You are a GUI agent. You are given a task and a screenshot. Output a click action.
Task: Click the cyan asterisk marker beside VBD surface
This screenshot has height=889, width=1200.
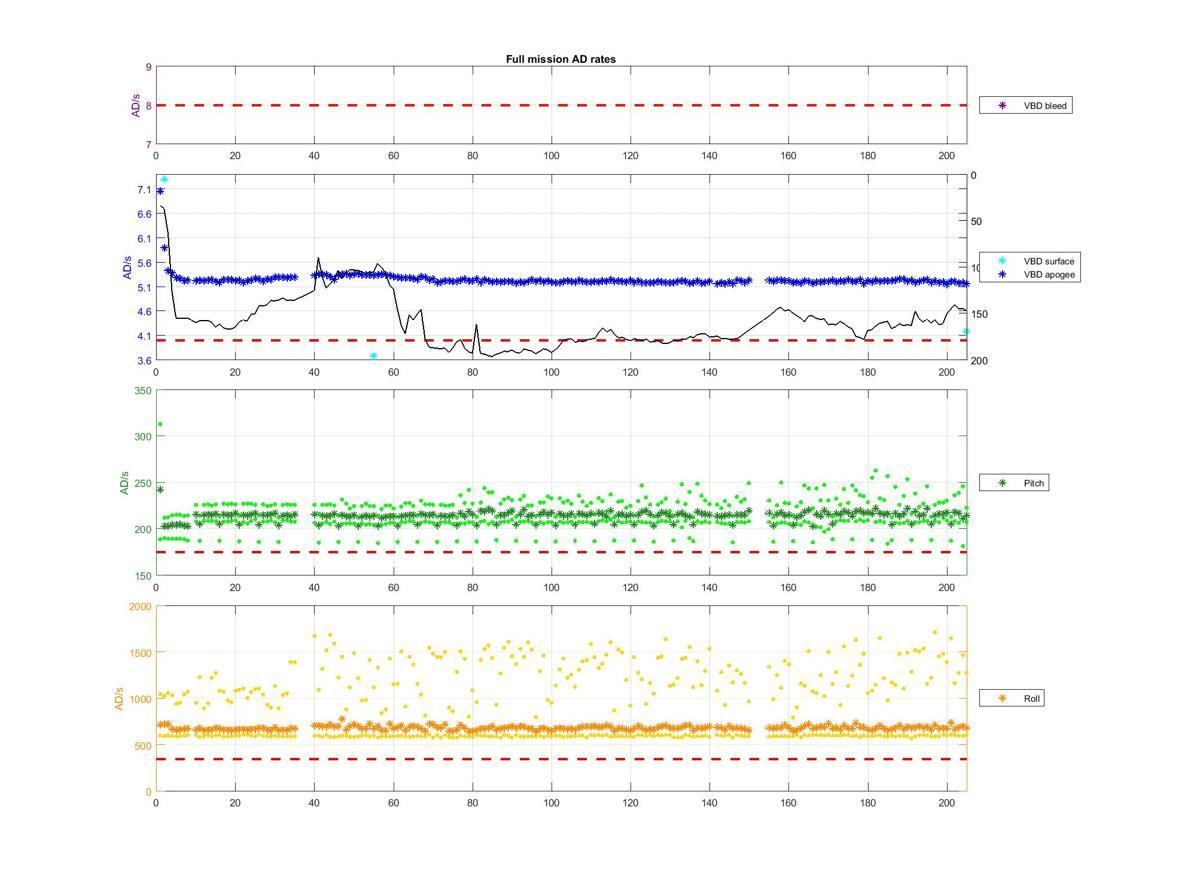[x=1002, y=261]
